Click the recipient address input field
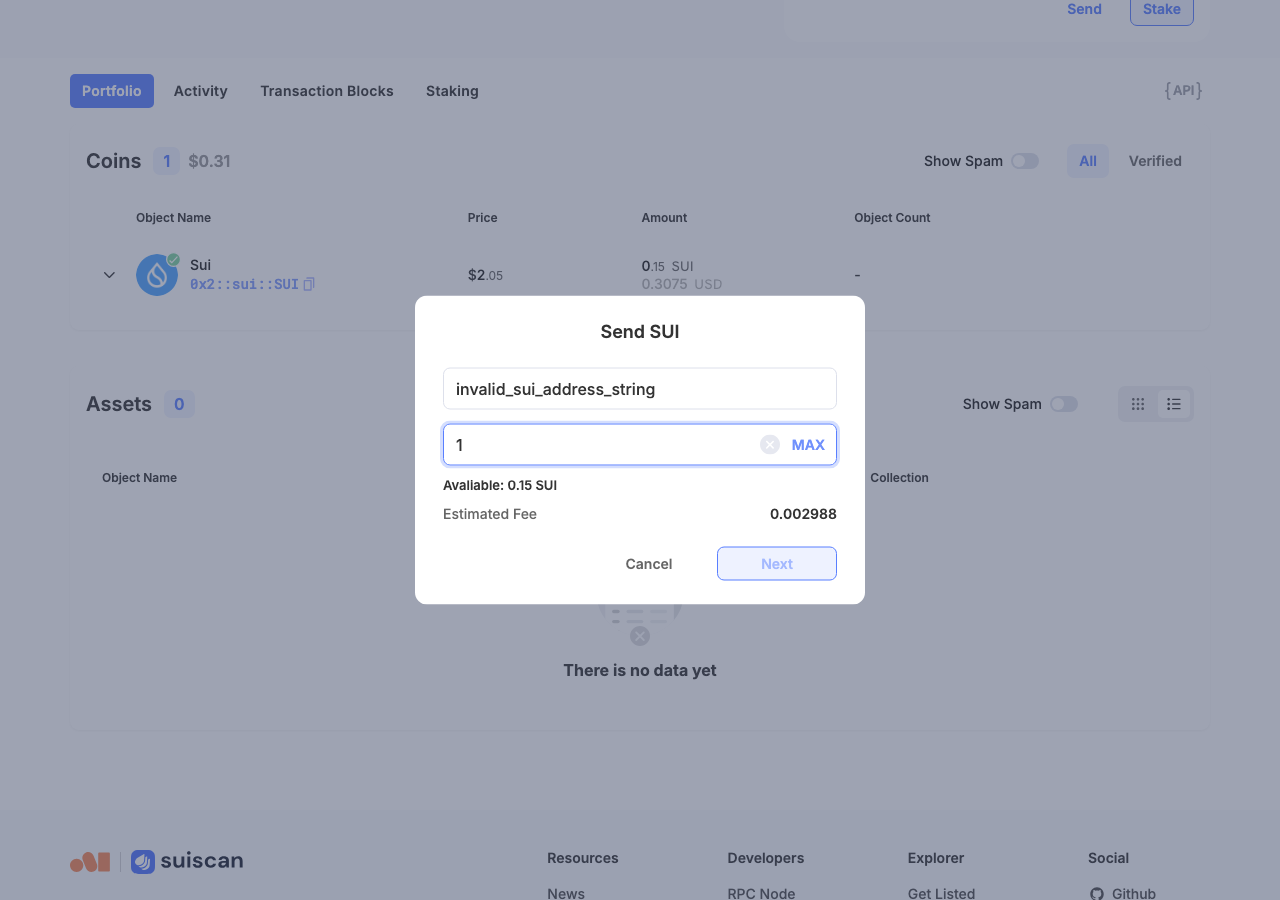 640,389
